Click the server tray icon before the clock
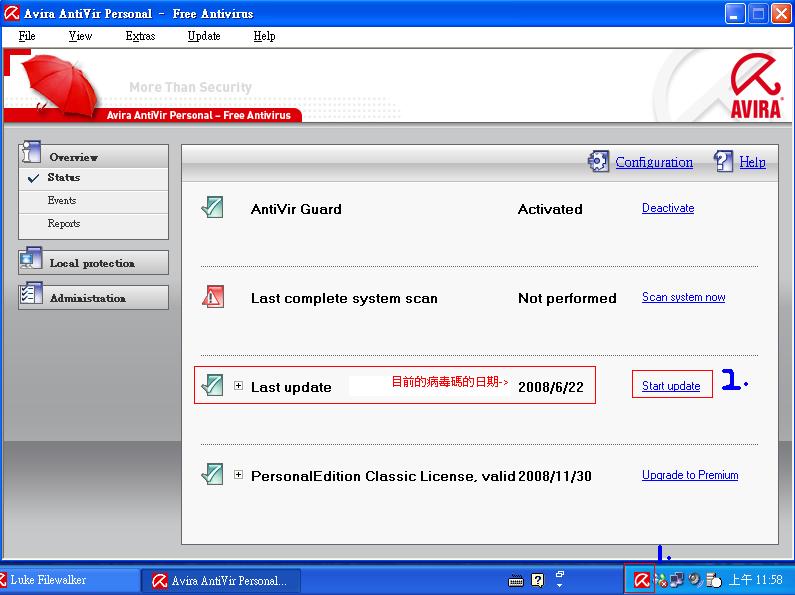The image size is (795, 595). (x=713, y=580)
